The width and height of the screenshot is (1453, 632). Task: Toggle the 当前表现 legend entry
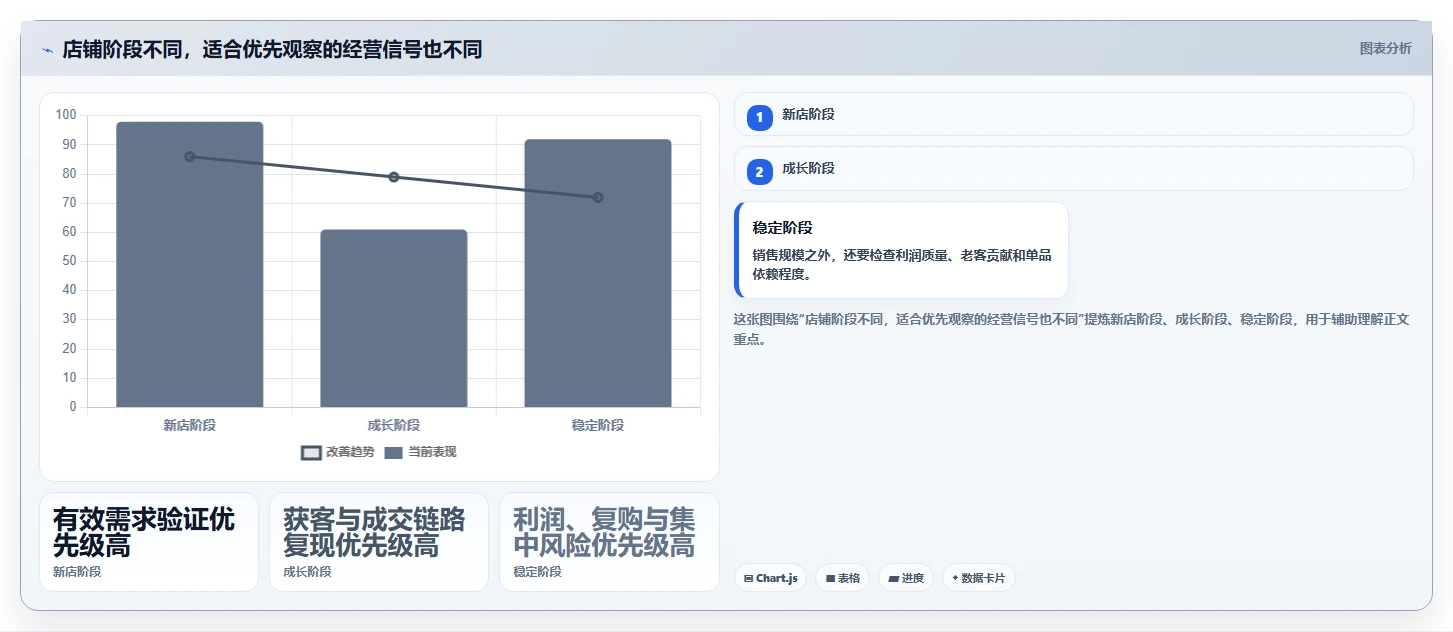click(x=420, y=452)
